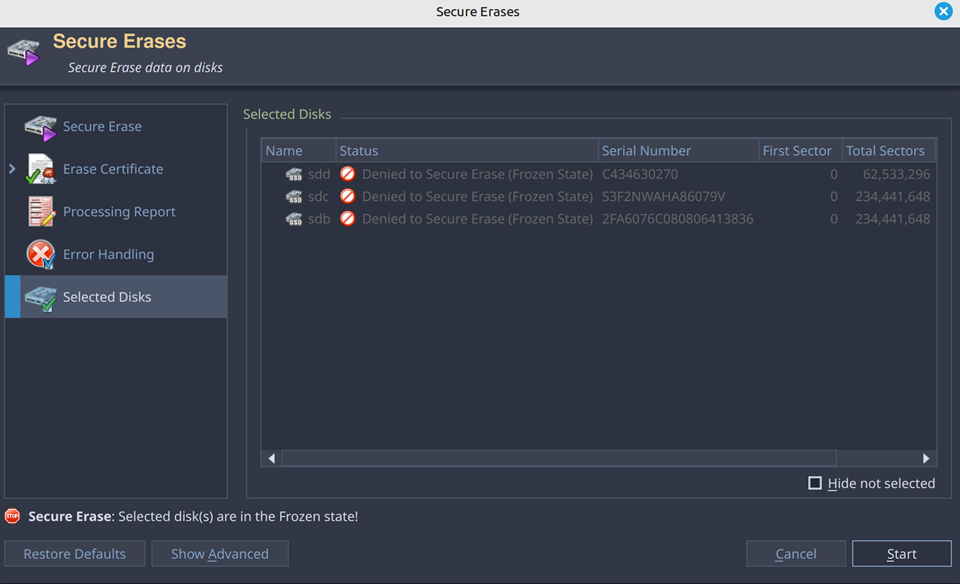This screenshot has height=585, width=960.
Task: Click the red stop warning icon
Action: pos(12,516)
